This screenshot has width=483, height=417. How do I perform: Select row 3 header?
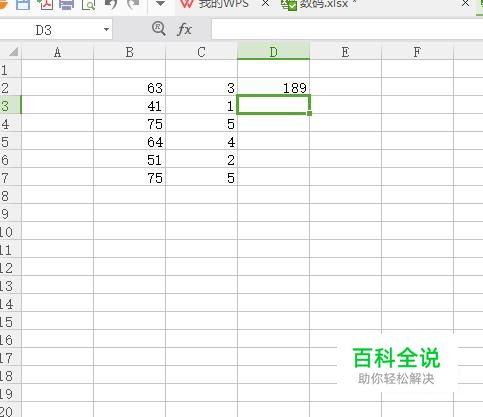coord(10,106)
